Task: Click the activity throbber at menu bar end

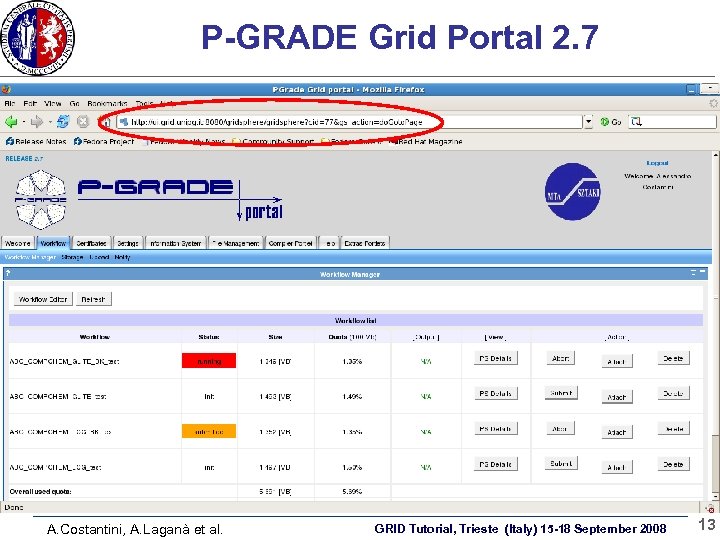Action: [x=714, y=103]
